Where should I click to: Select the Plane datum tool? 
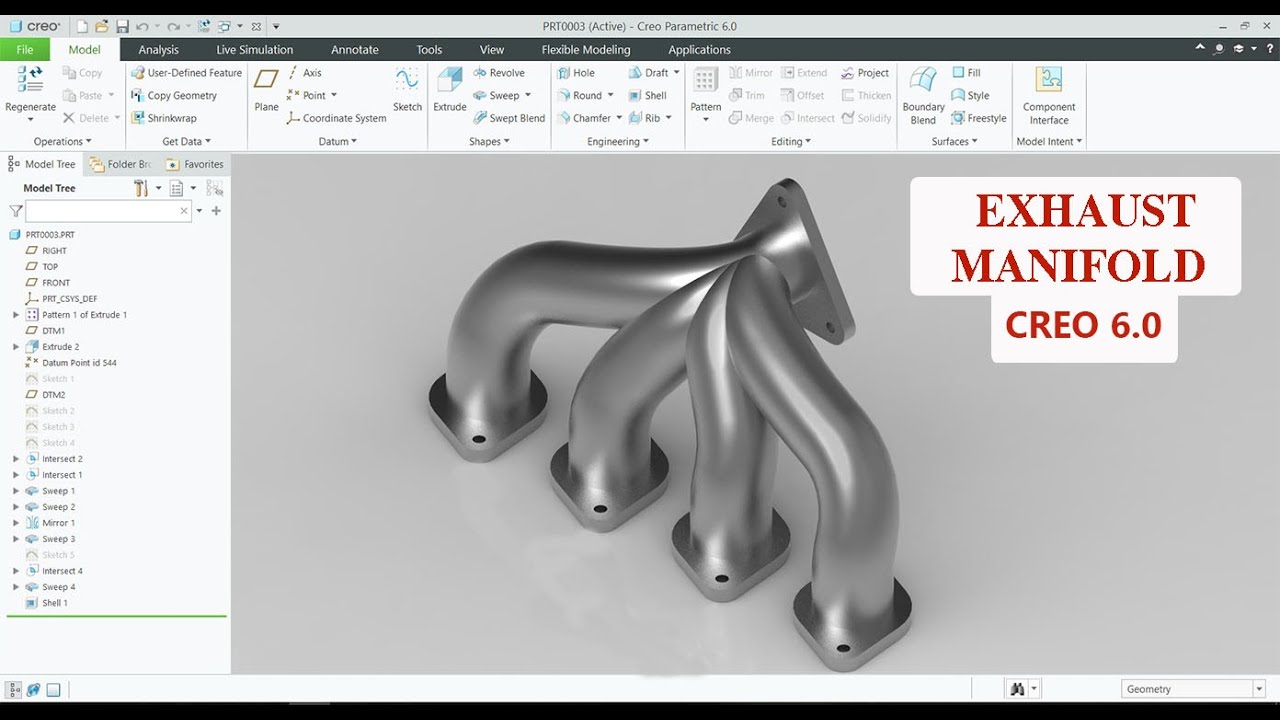click(266, 90)
